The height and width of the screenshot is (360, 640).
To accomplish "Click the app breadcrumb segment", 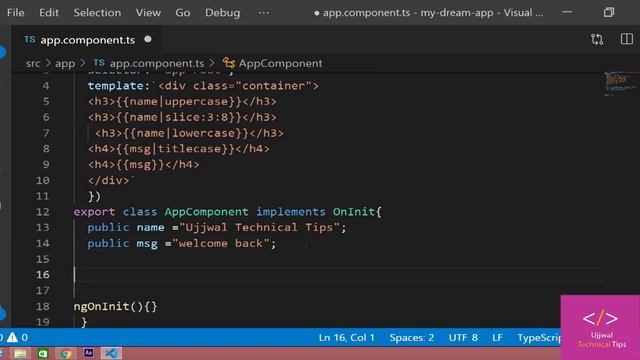I will 65,63.
